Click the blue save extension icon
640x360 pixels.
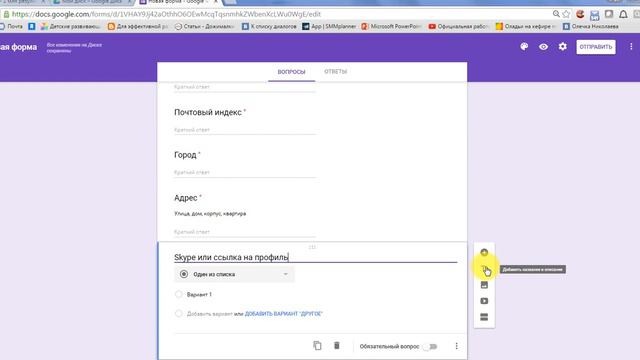coord(594,15)
